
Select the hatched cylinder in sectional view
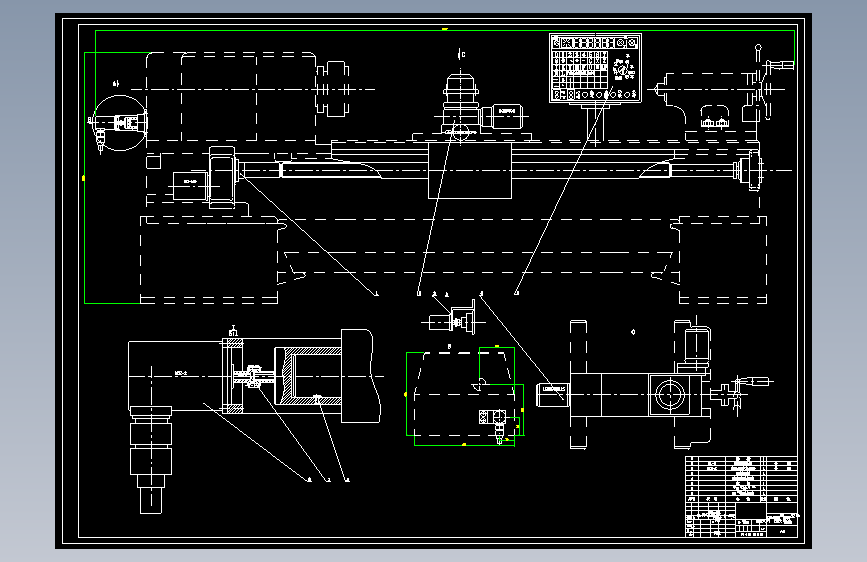[308, 376]
